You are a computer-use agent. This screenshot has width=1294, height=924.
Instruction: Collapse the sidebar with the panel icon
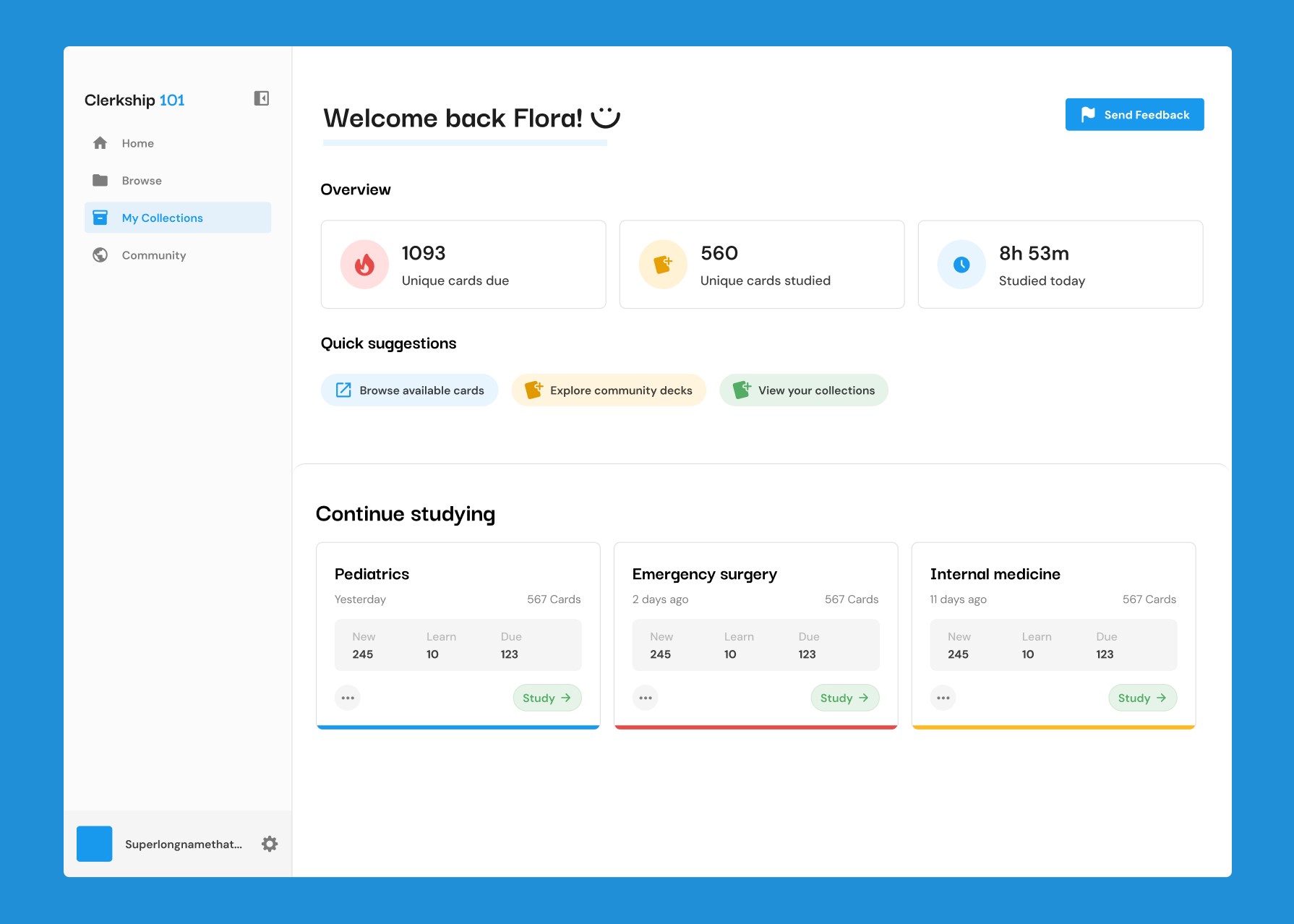[x=262, y=98]
